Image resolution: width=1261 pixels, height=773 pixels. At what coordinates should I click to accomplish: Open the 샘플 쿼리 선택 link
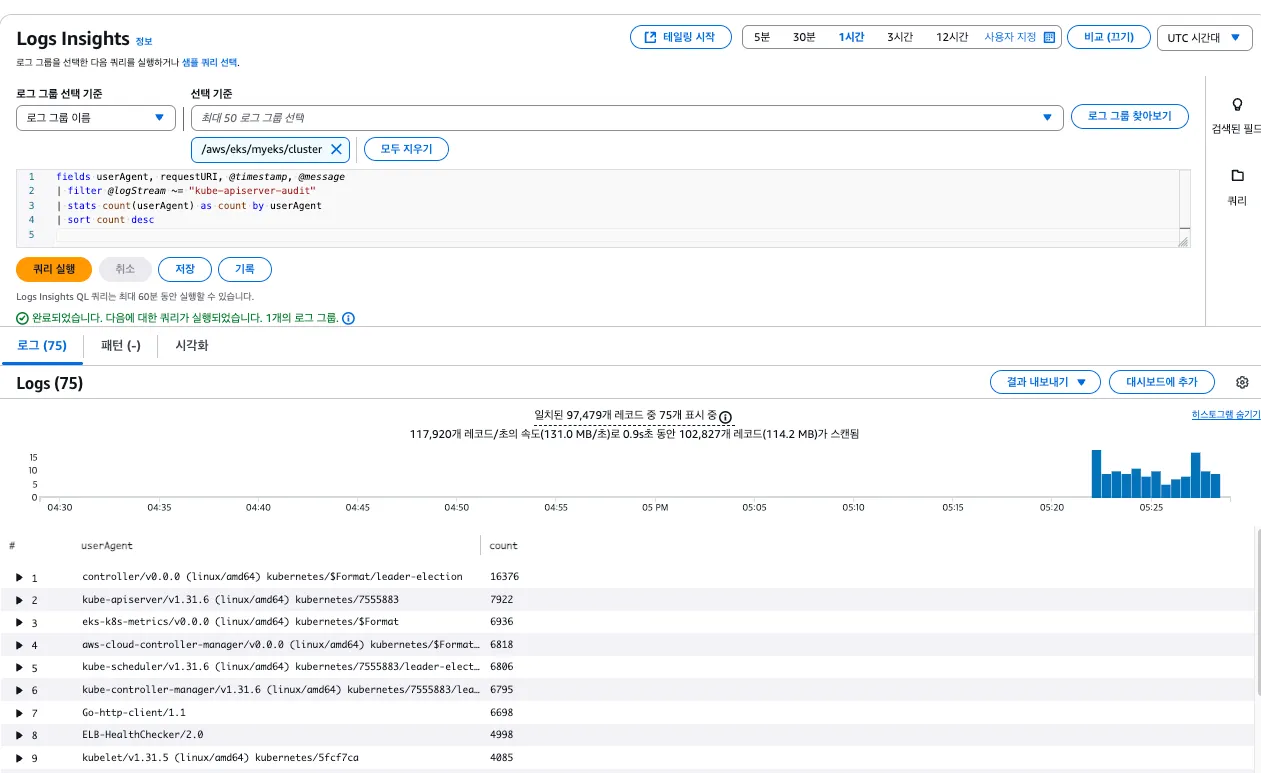209,62
